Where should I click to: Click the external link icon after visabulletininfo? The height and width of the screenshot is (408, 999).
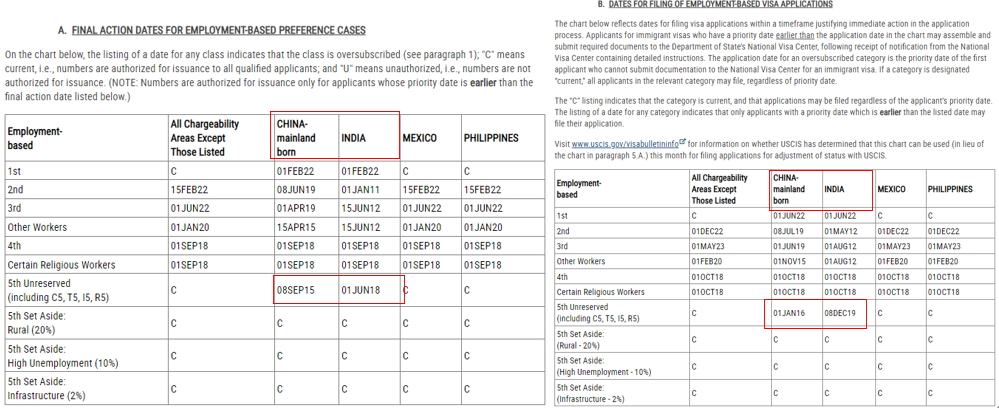682,141
